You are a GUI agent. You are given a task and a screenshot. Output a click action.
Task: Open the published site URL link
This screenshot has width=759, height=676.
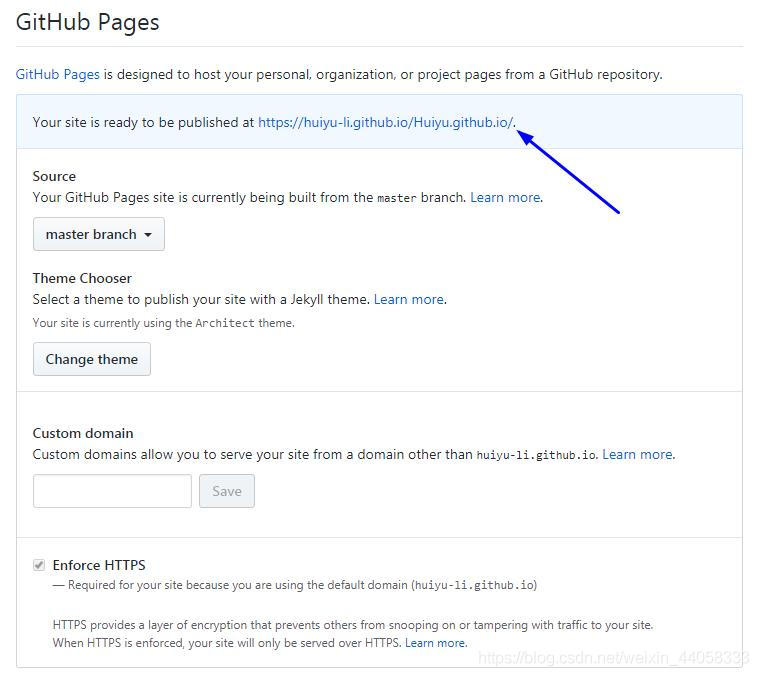click(385, 122)
